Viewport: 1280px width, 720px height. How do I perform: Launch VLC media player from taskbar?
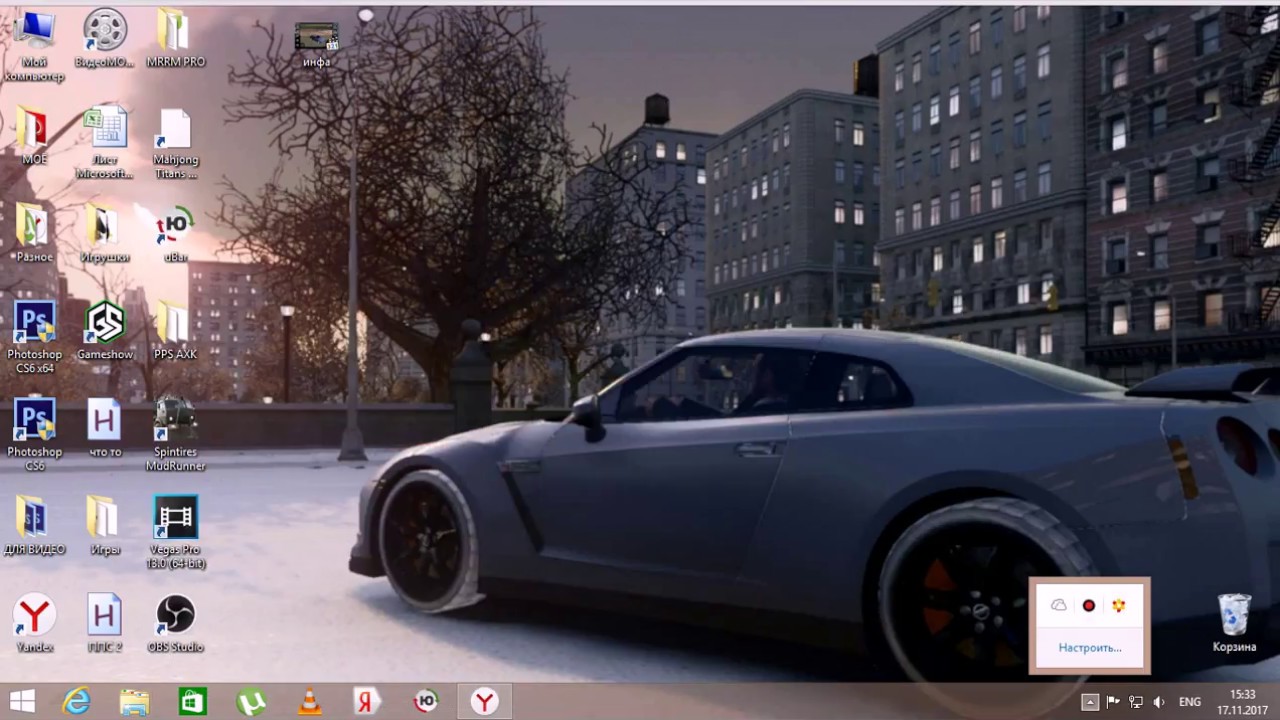[309, 702]
